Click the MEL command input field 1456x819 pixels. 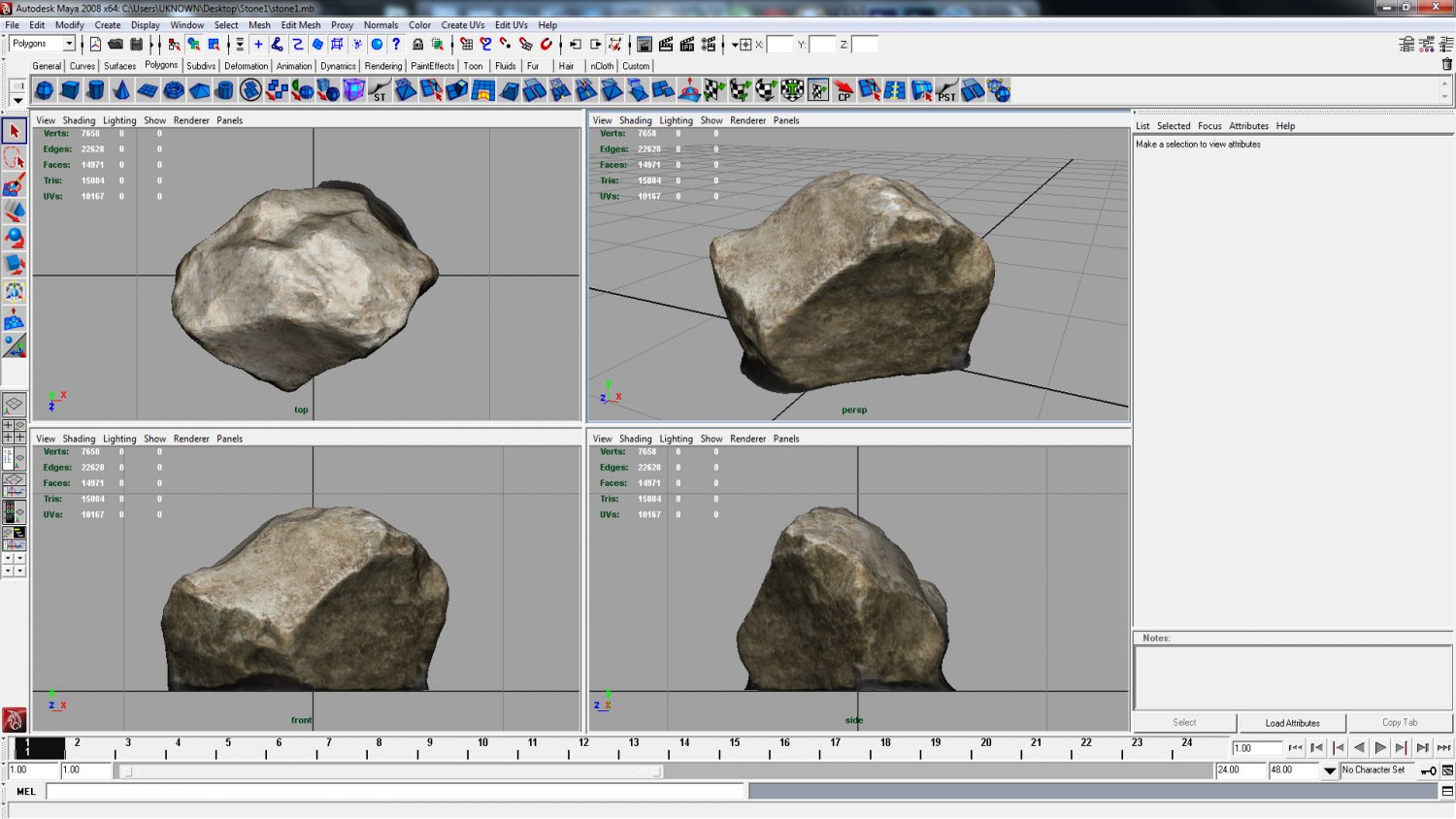(x=394, y=792)
